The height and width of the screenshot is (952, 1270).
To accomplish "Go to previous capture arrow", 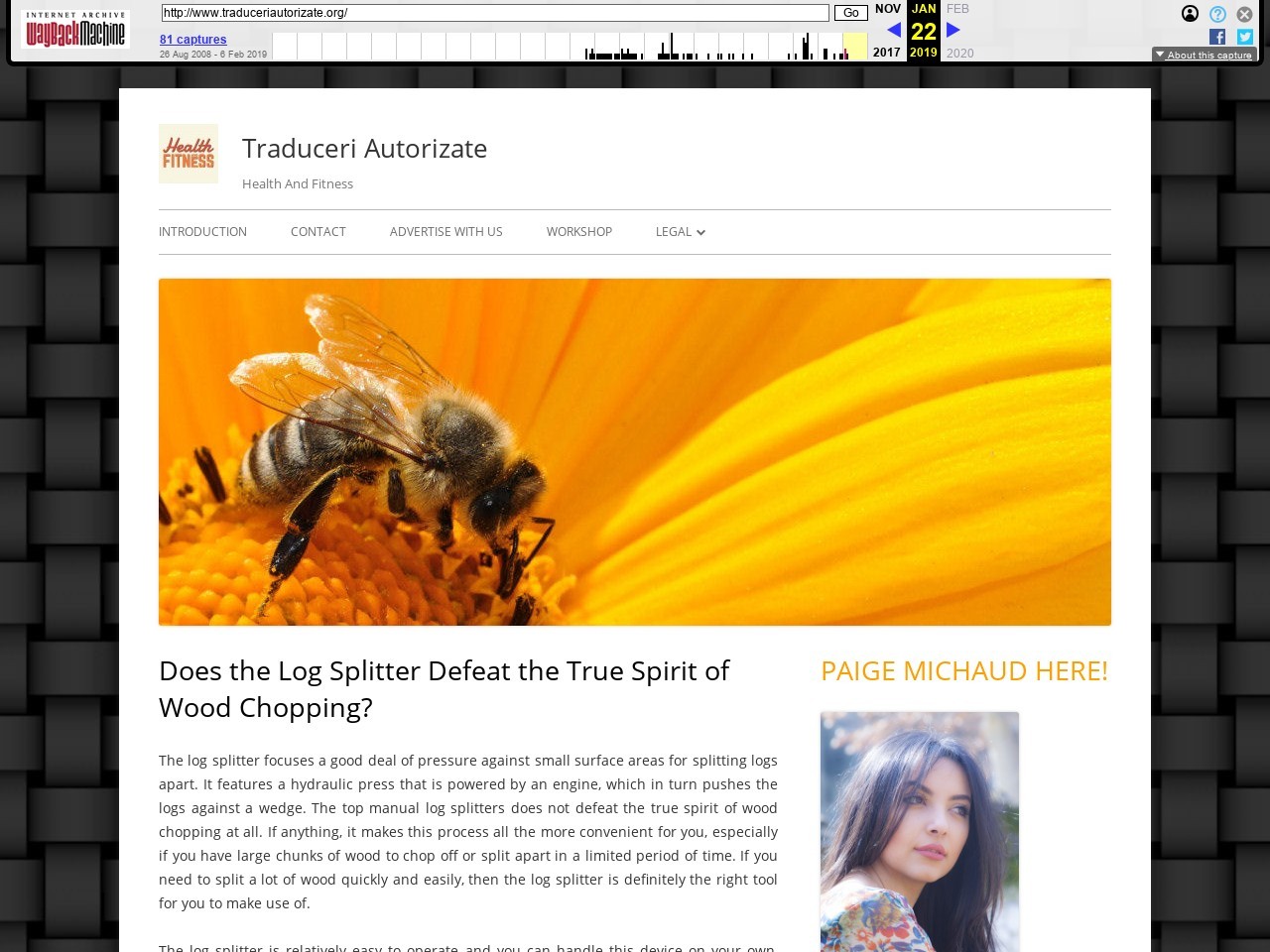I will click(893, 31).
